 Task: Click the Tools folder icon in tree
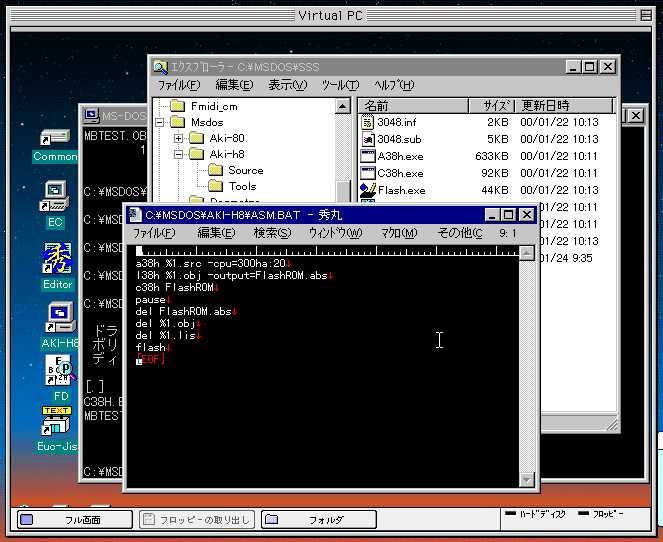click(x=216, y=186)
